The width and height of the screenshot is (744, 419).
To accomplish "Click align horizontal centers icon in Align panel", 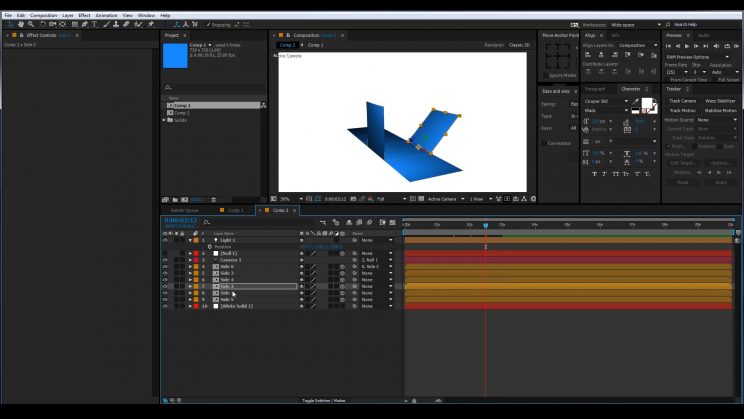I will (x=601, y=55).
